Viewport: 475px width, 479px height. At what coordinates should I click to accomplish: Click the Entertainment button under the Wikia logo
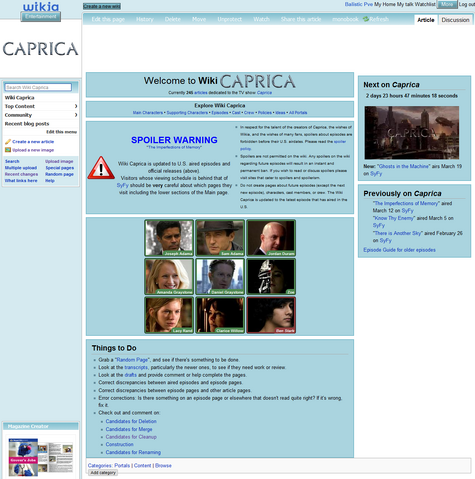[41, 16]
